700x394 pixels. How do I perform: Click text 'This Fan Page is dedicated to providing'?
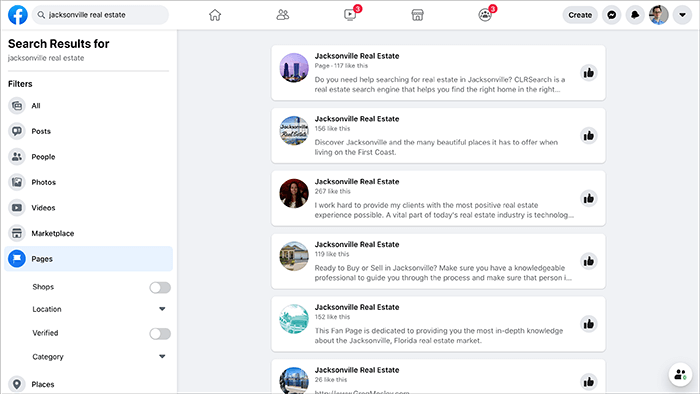tap(383, 331)
